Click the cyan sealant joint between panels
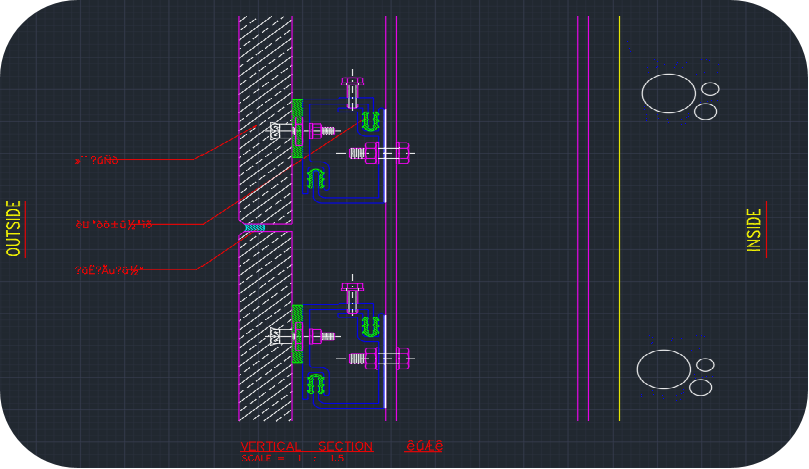Screen dimensions: 809x469 point(256,228)
